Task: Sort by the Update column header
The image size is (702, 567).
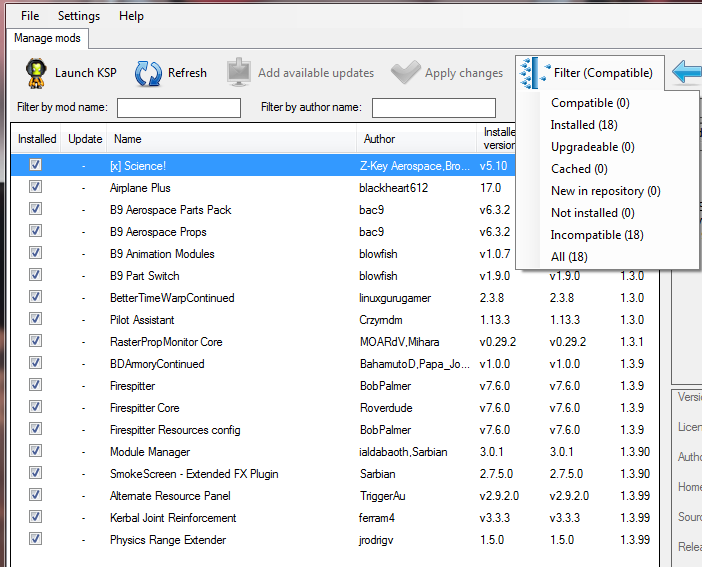Action: 85,139
